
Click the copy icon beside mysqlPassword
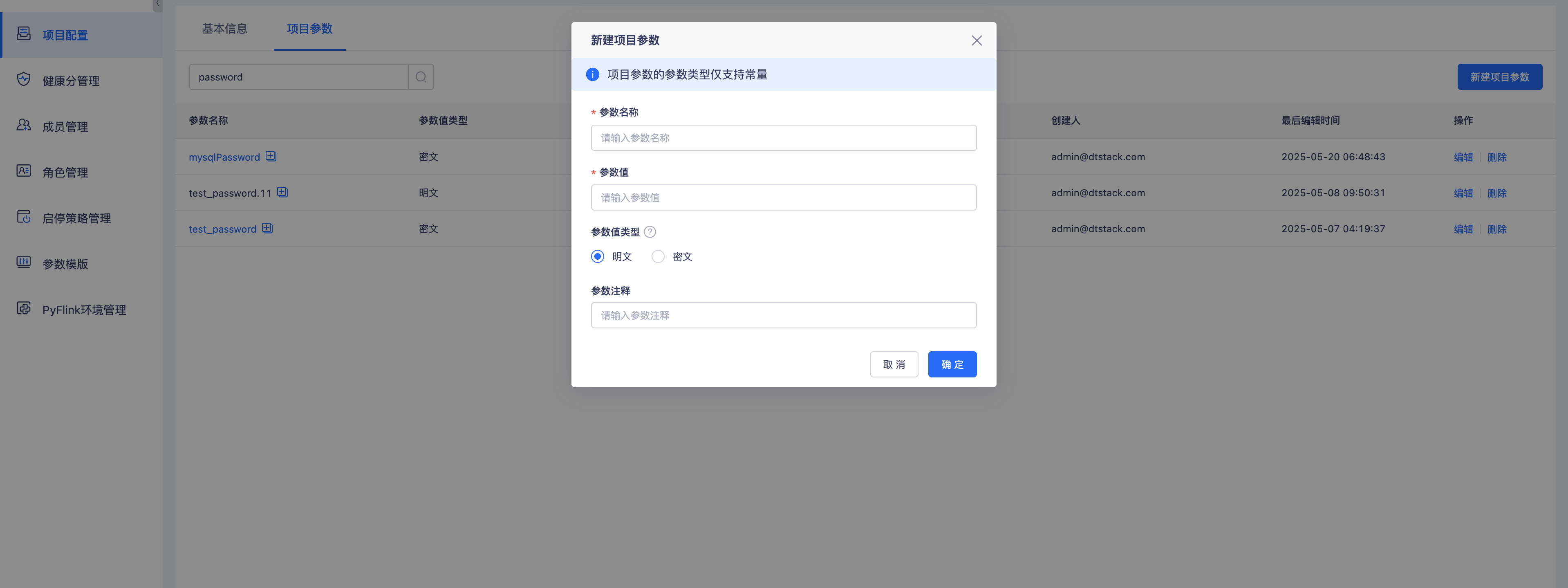coord(271,157)
